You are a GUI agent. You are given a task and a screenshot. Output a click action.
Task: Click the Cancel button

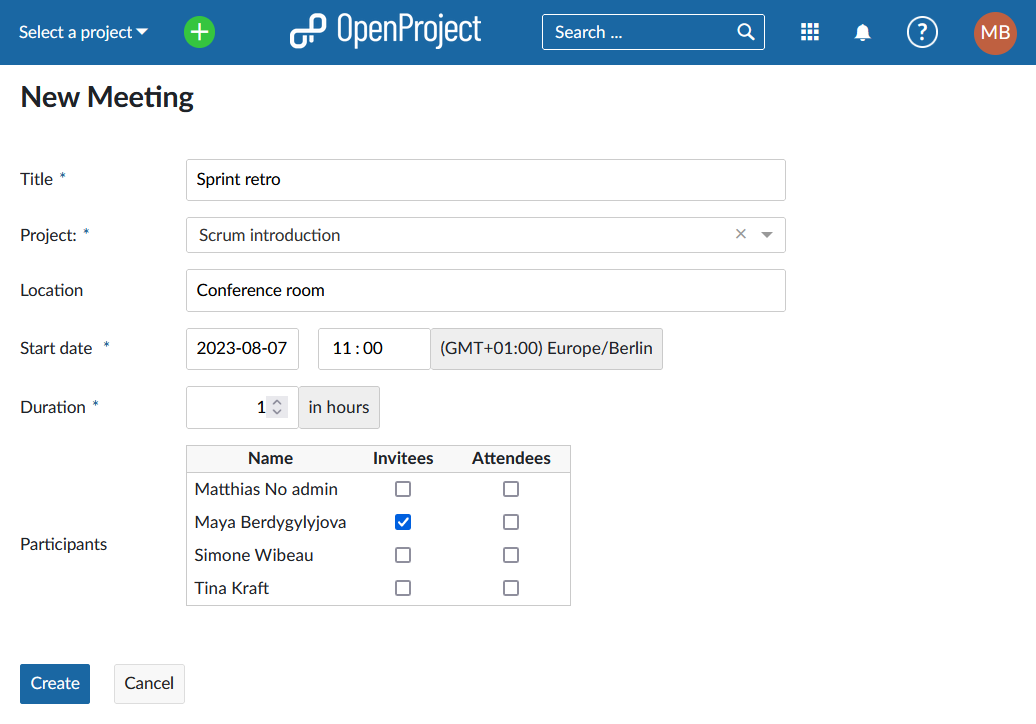pos(149,683)
